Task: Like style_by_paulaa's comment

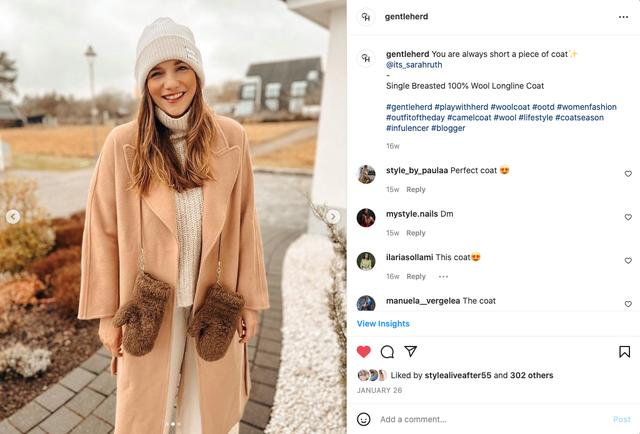Action: click(x=628, y=174)
